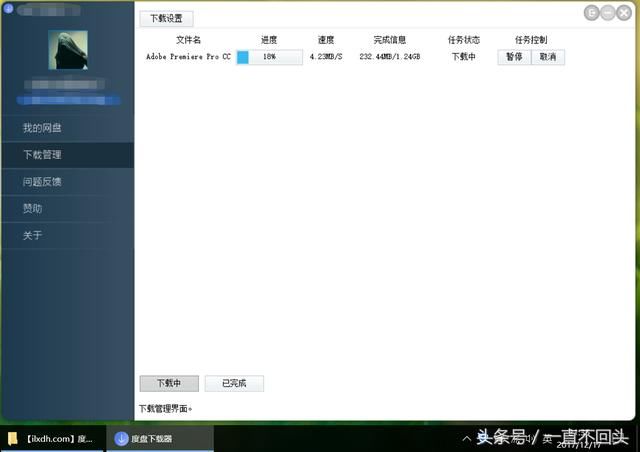Open 问题反馈 feedback page
The image size is (640, 452).
[x=67, y=182]
